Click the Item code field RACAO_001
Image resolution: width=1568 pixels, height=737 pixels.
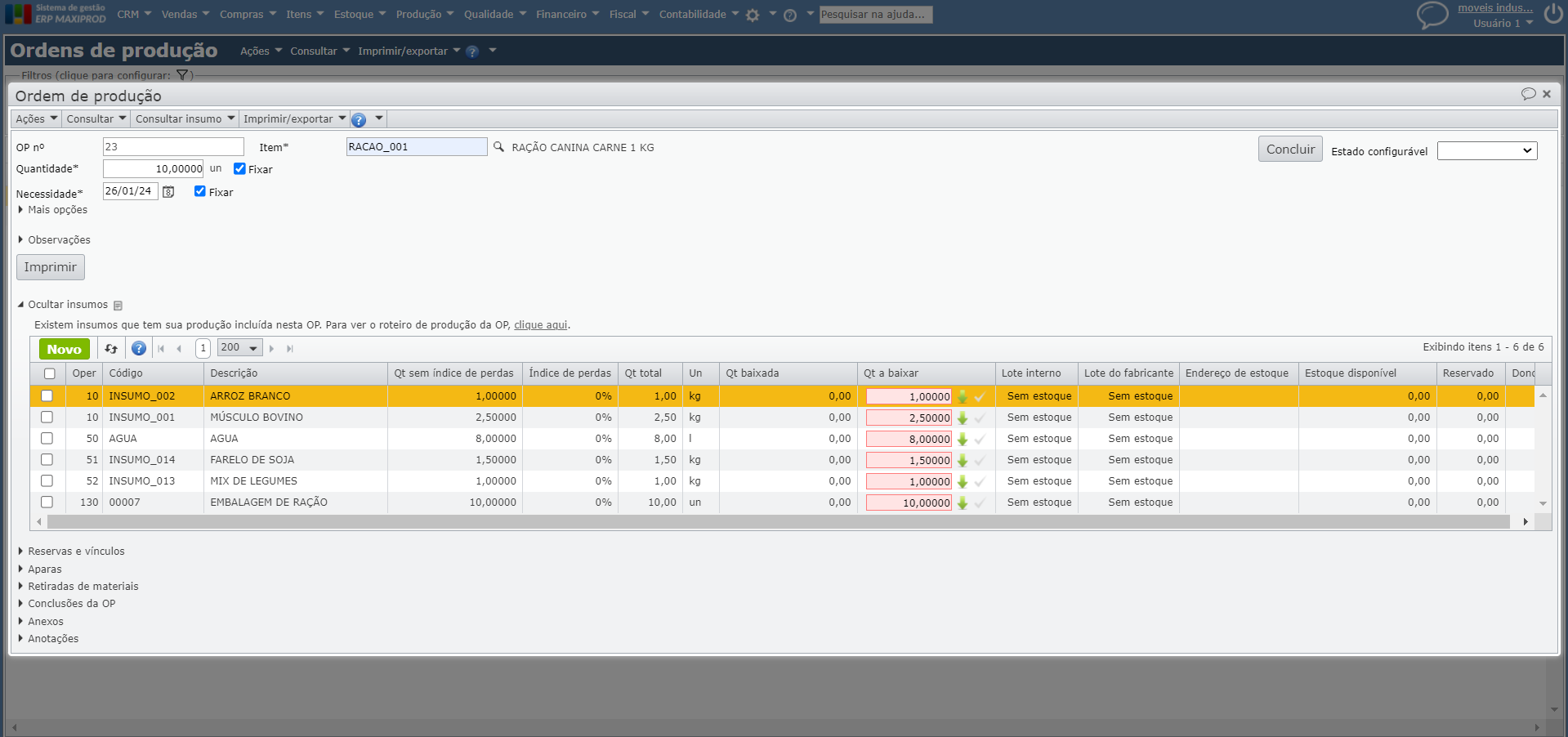click(x=417, y=147)
